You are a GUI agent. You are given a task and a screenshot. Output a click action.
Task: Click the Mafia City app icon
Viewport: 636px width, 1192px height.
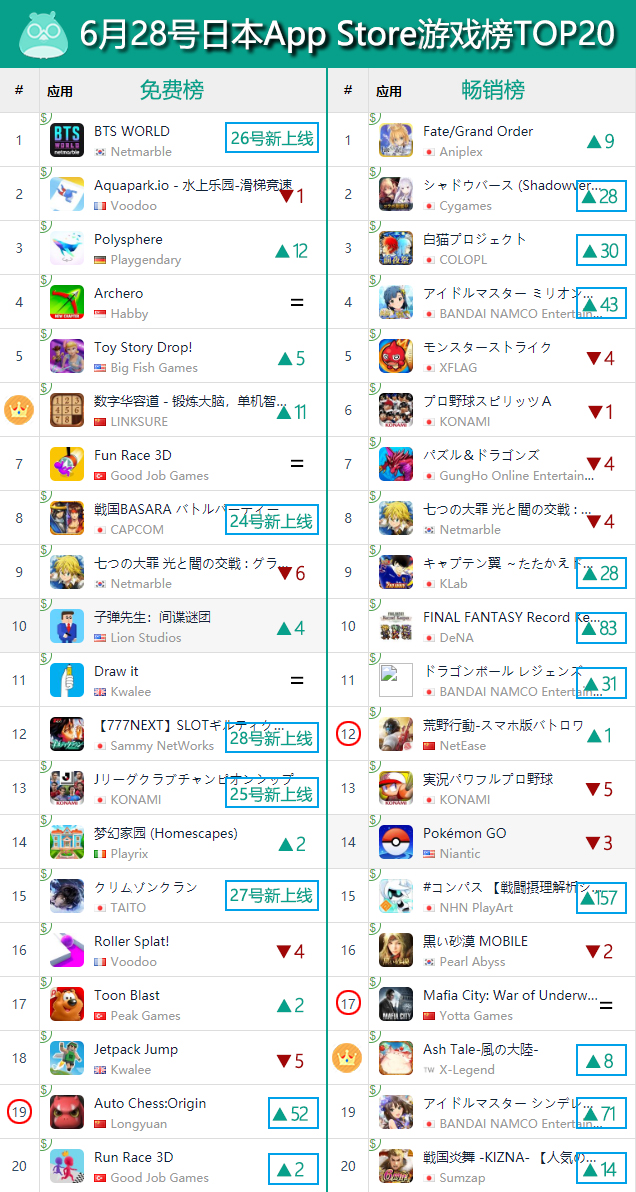pos(396,1004)
